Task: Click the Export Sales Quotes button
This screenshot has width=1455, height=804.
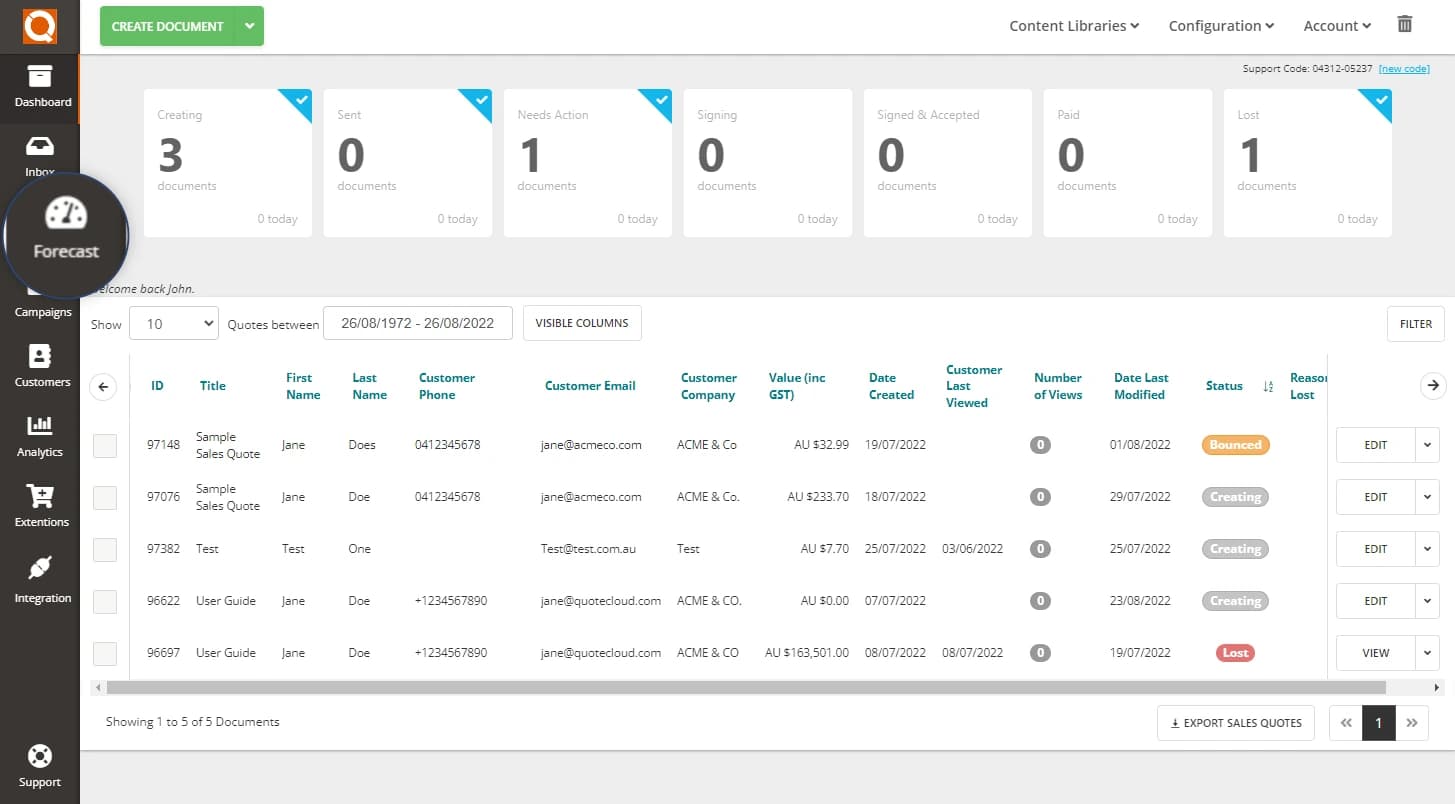Action: tap(1235, 722)
